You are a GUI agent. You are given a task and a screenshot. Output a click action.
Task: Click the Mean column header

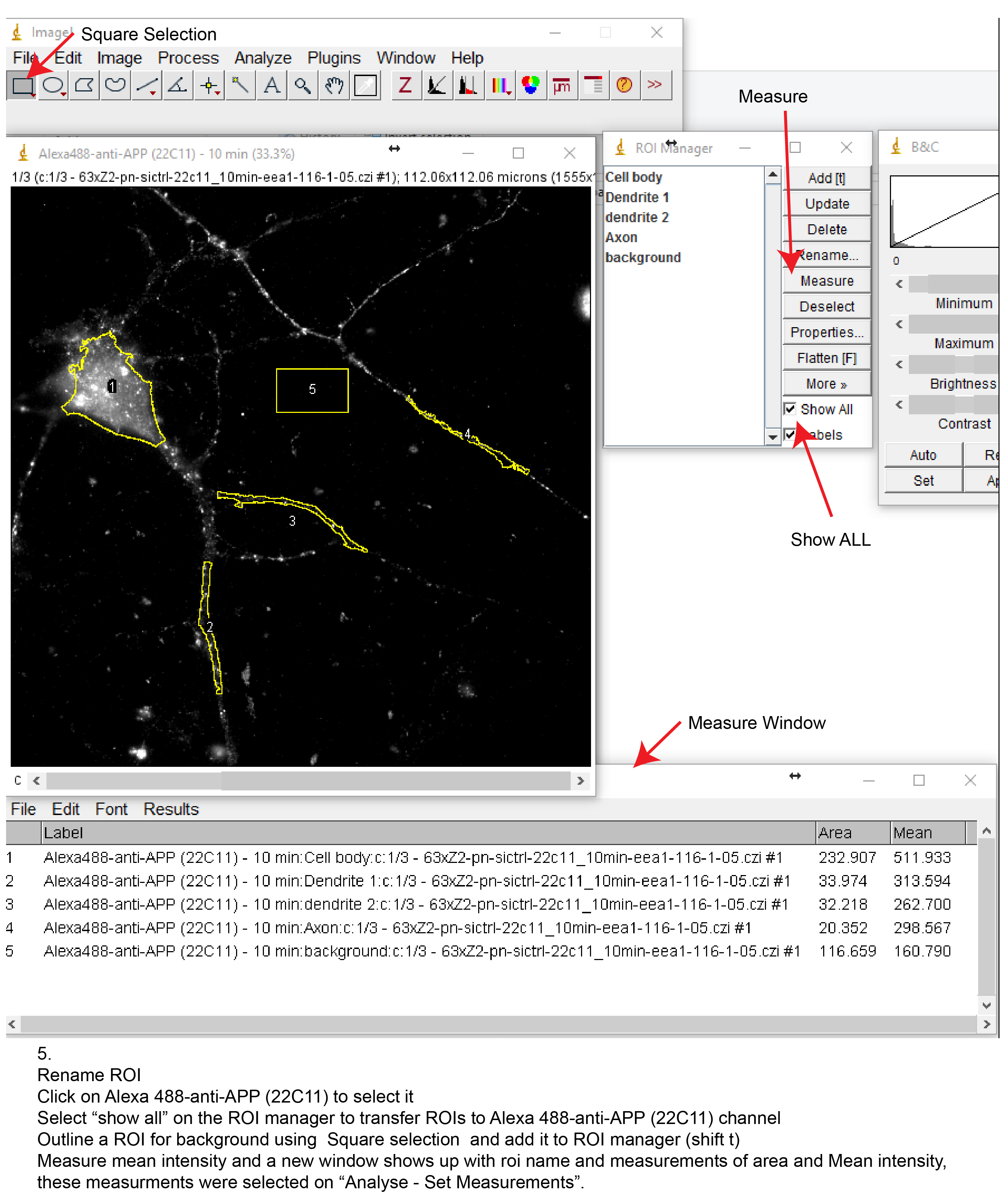pos(927,833)
